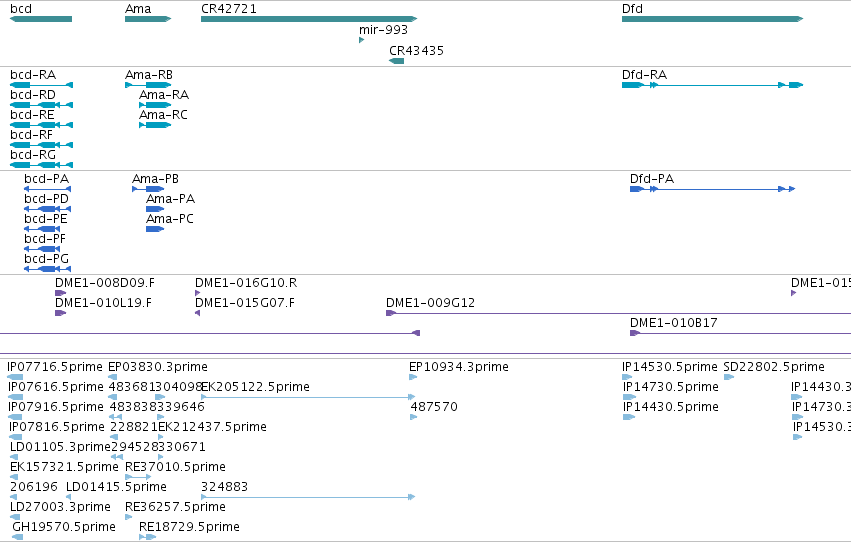Viewport: 851px width, 542px height.
Task: Click DME1-016G10.R feature label
Action: coord(246,283)
